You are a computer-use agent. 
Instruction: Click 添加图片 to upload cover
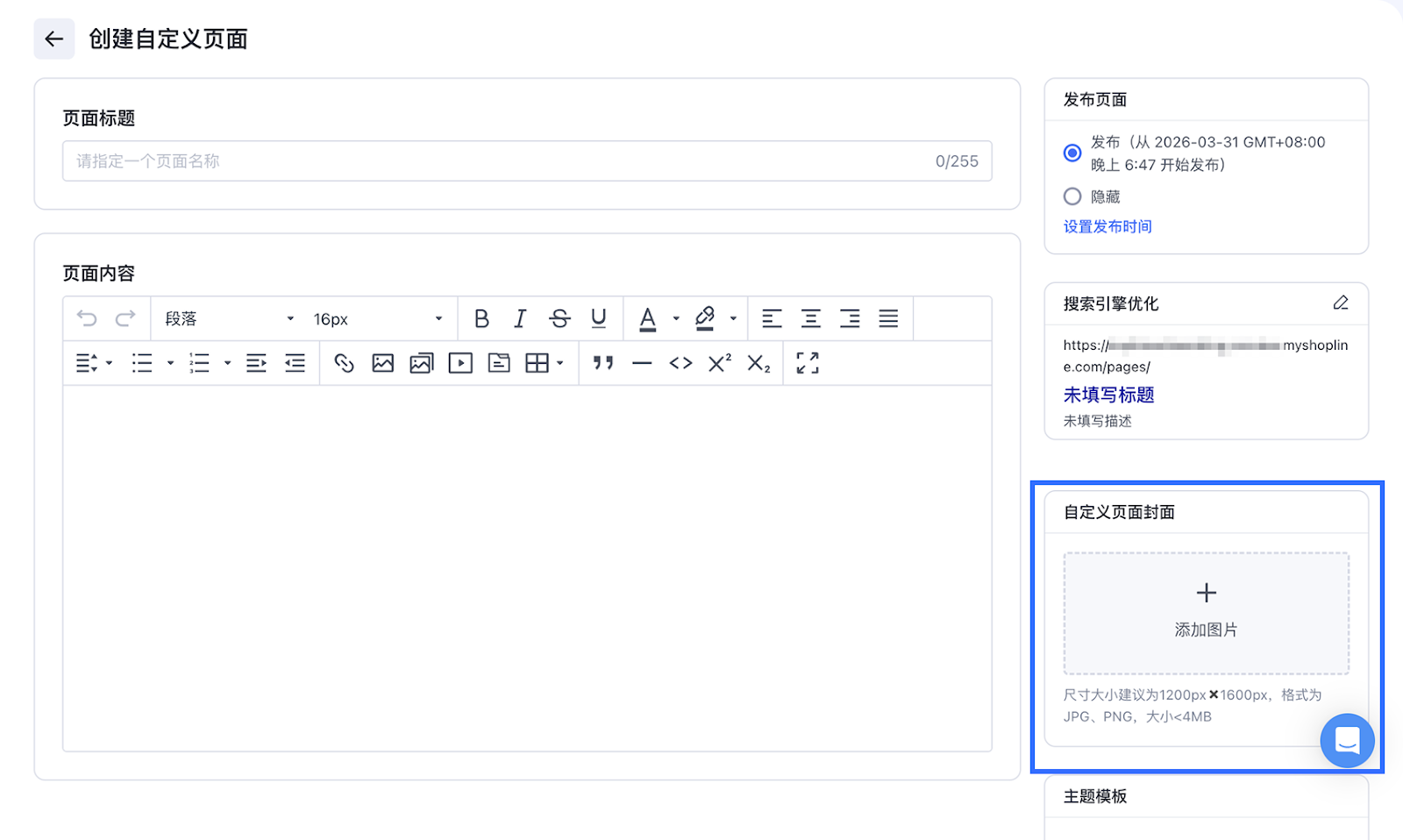(x=1206, y=612)
